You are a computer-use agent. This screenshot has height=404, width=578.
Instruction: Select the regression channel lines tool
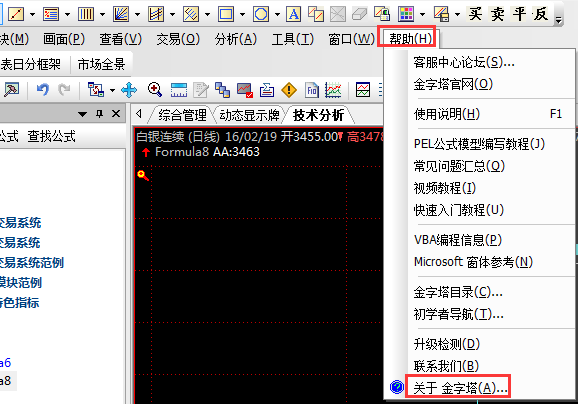tap(156, 14)
